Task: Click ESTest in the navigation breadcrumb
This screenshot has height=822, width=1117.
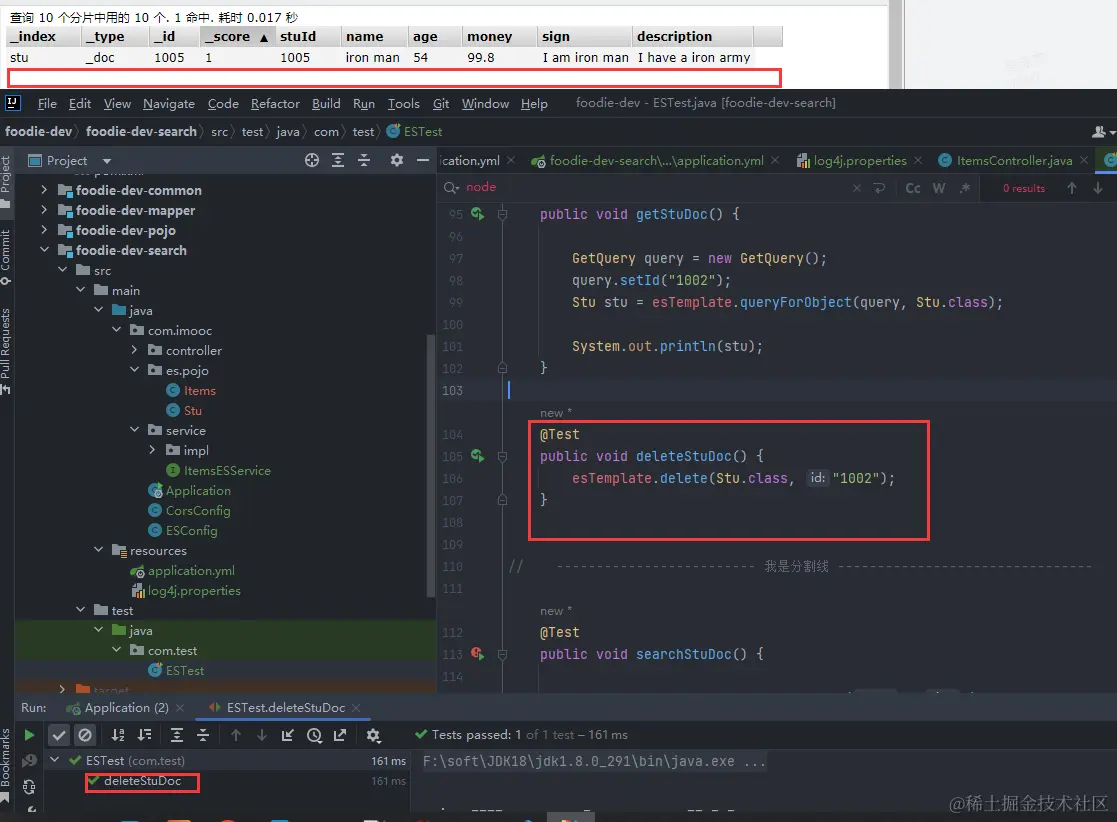Action: pyautogui.click(x=414, y=132)
